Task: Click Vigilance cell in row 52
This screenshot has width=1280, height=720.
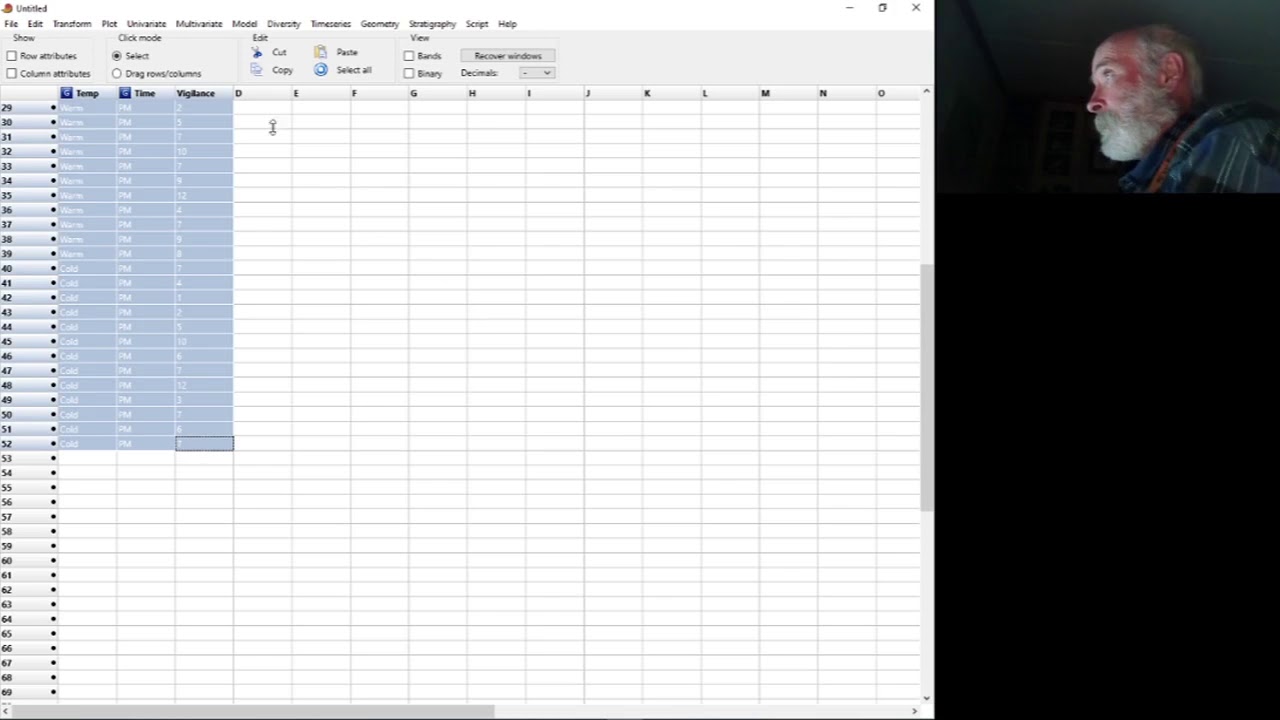Action: point(204,444)
